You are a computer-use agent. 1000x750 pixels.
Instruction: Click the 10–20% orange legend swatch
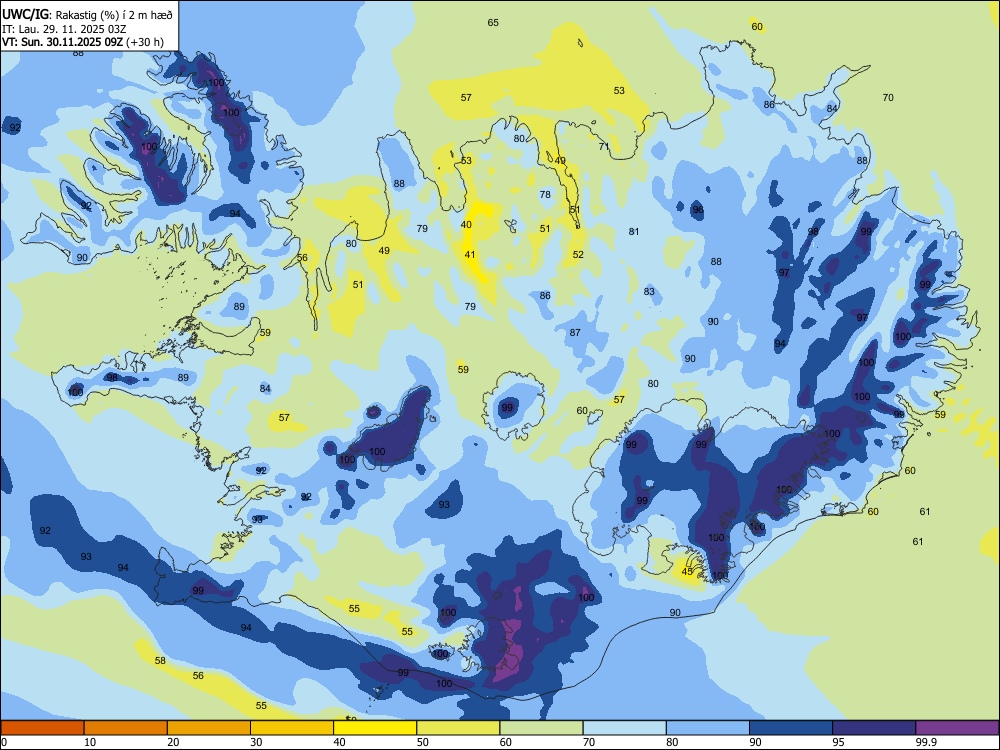(126, 728)
